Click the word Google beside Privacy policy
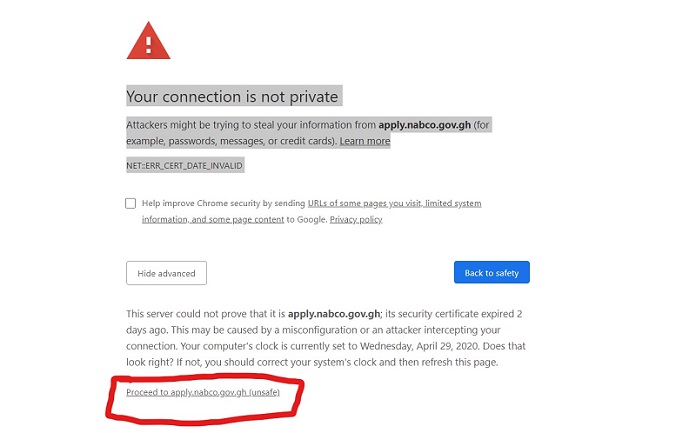This screenshot has width=696, height=433. [x=312, y=219]
